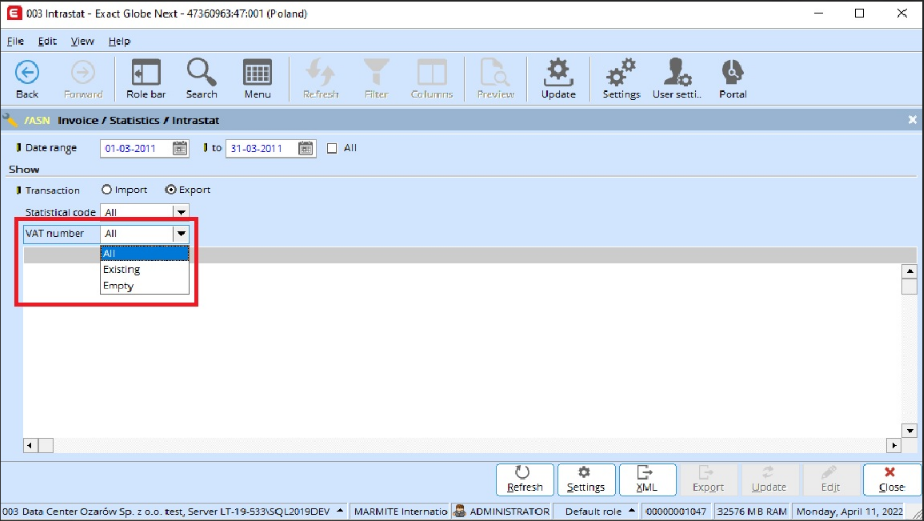
Task: Click the 32576 MB RAM status entry
Action: [x=751, y=511]
